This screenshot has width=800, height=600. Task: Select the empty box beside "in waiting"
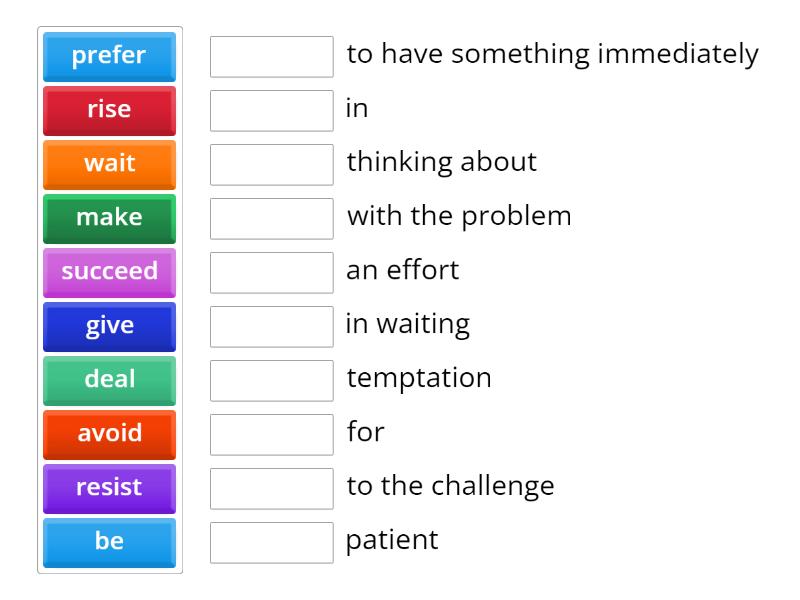coord(271,327)
